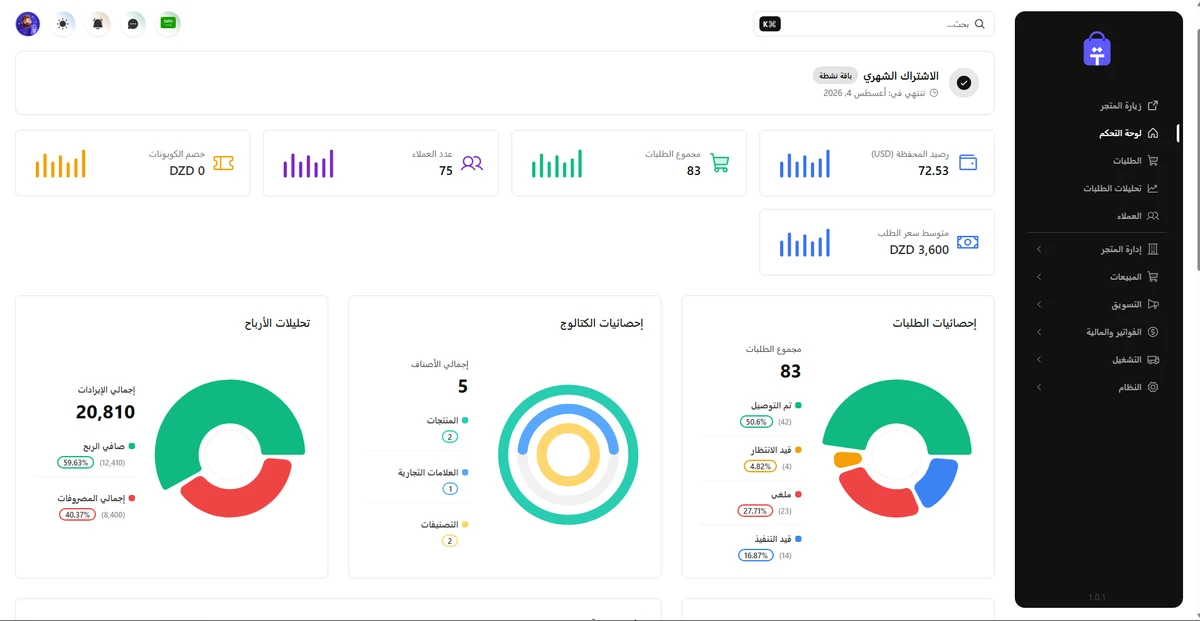Click total revenue value 20,810

105,412
